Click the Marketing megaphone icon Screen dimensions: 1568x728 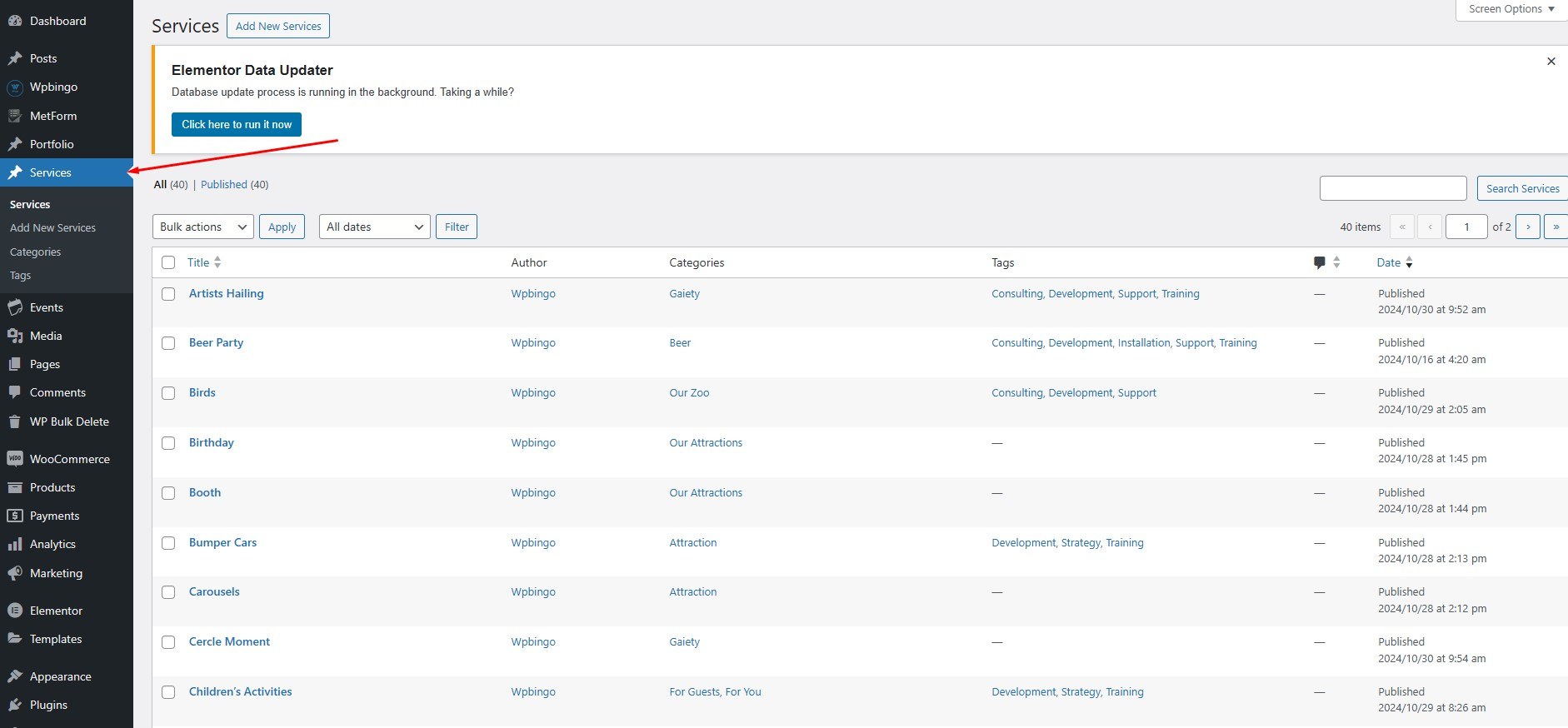click(x=15, y=573)
